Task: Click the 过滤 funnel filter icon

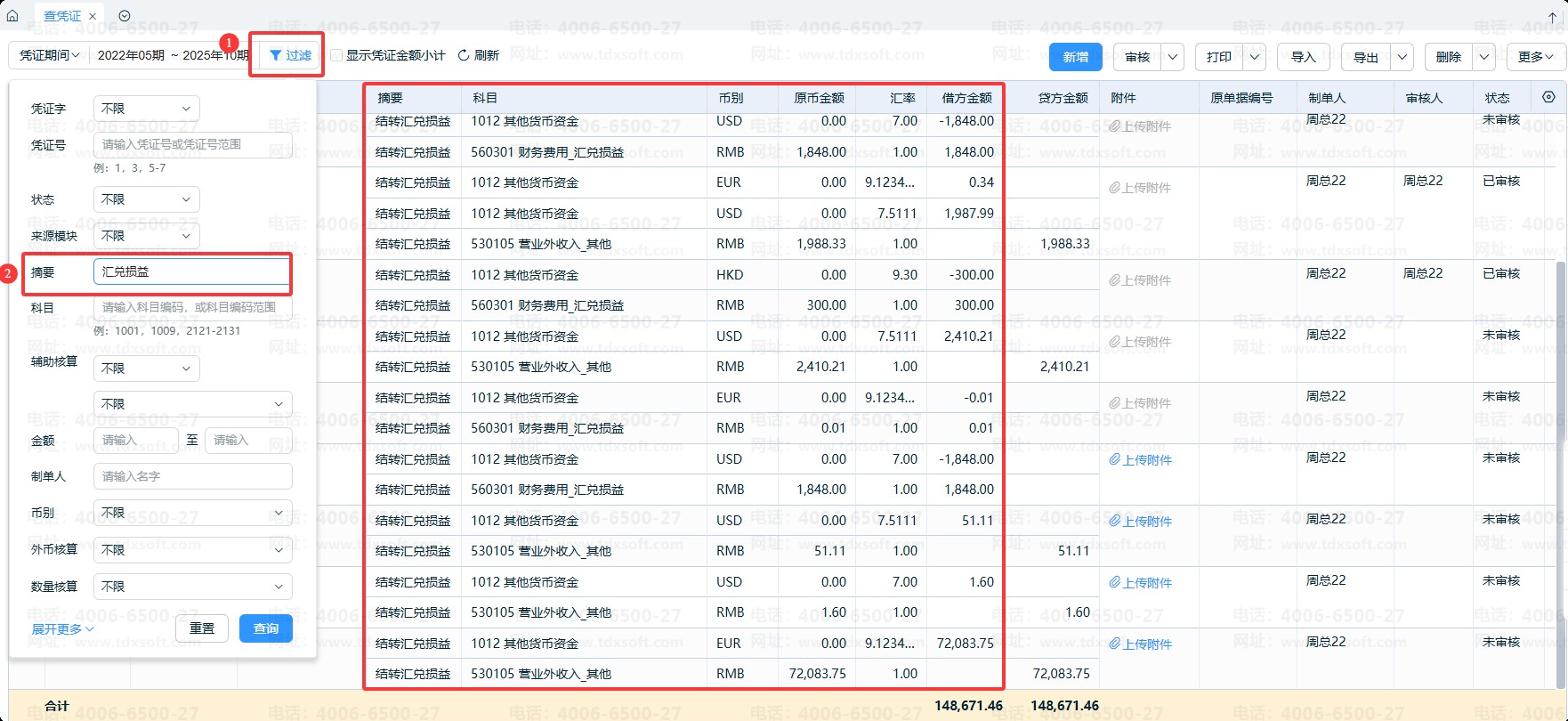Action: tap(276, 55)
